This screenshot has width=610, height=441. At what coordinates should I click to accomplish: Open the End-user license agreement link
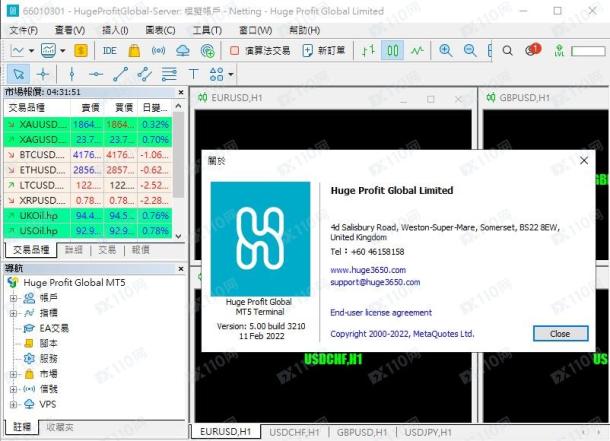coord(381,312)
